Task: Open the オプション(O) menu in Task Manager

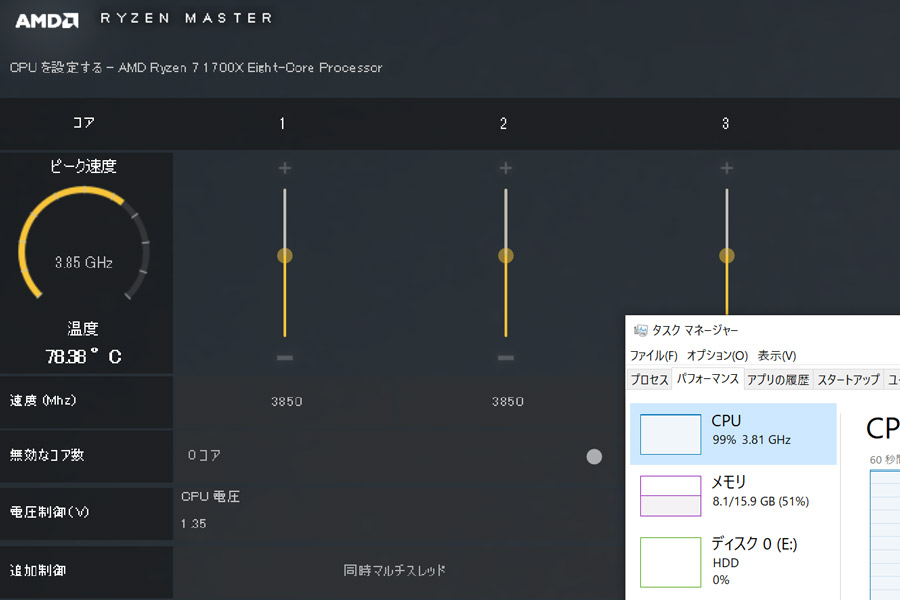Action: tap(717, 355)
